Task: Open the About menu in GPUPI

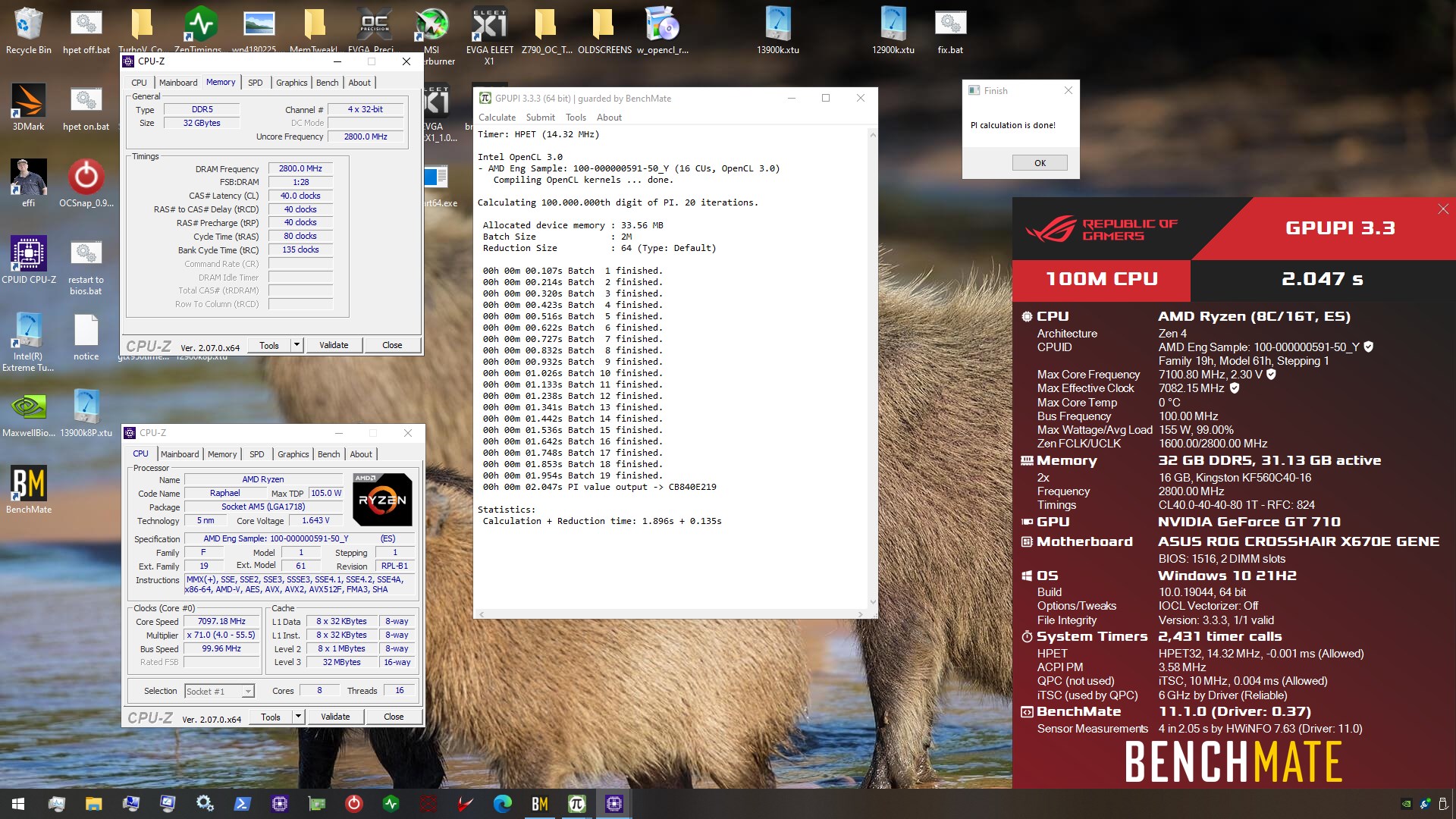Action: coord(609,118)
